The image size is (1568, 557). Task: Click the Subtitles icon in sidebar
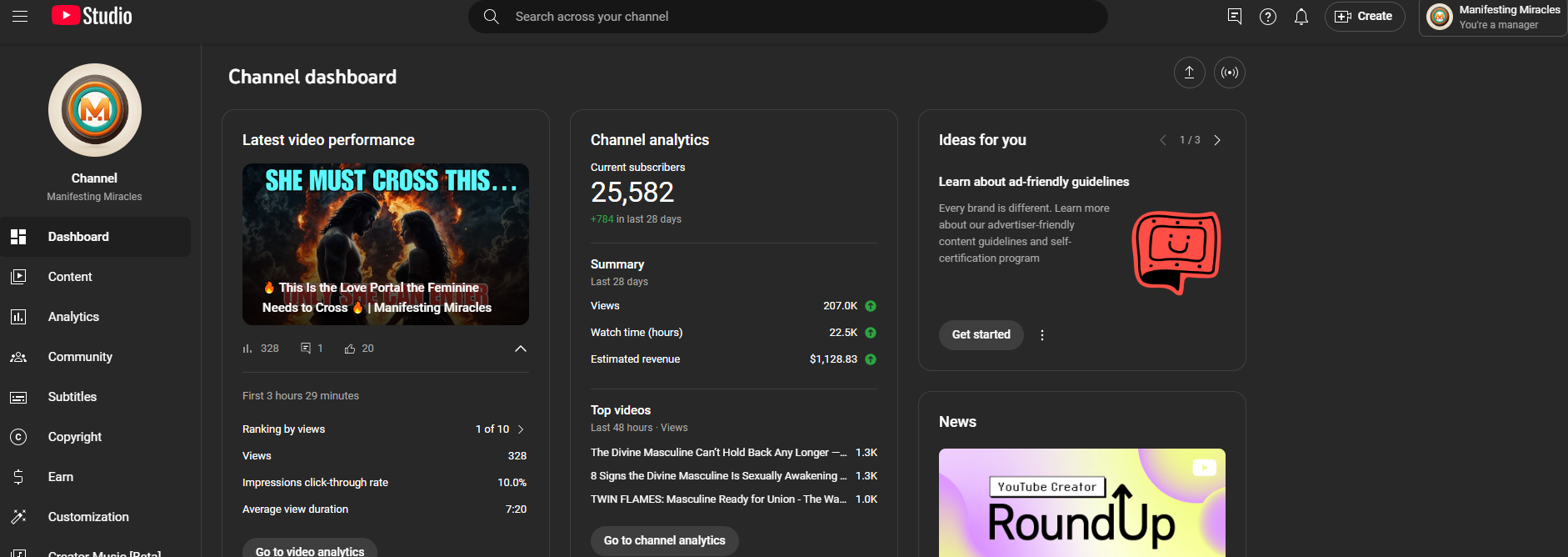(x=18, y=397)
